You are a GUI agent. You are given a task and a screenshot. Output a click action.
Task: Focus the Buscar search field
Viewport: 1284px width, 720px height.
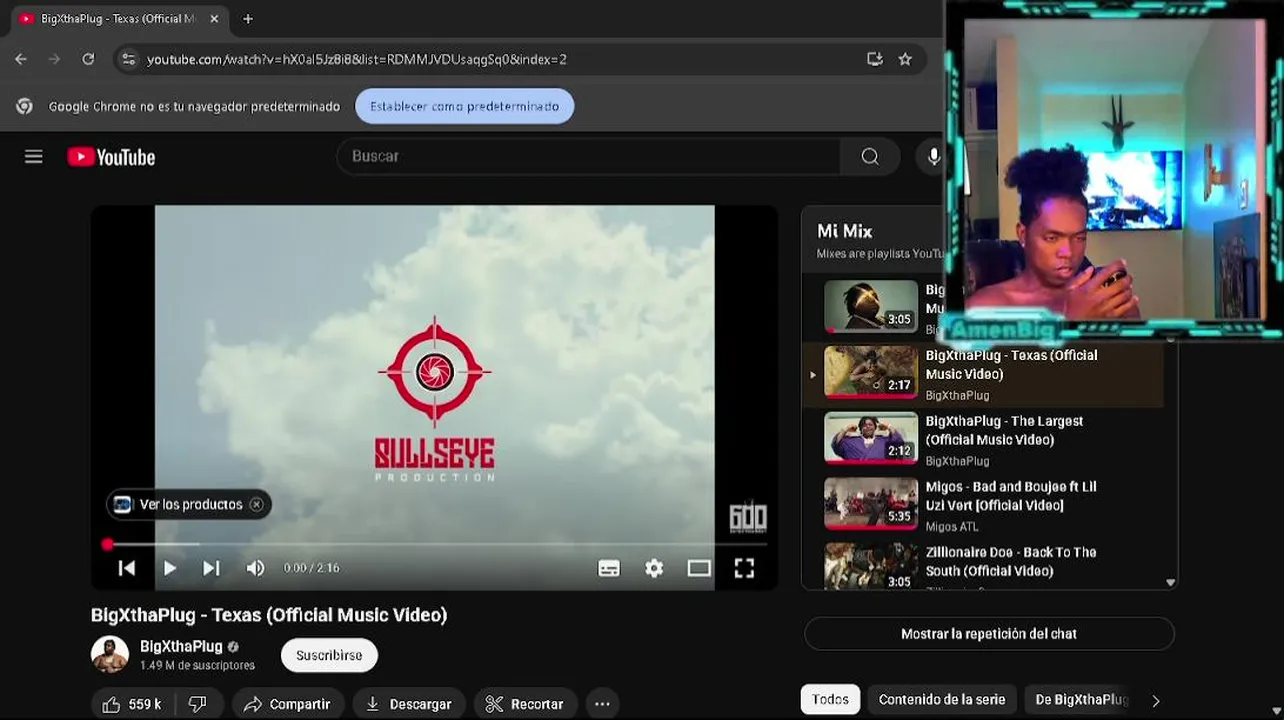[590, 156]
